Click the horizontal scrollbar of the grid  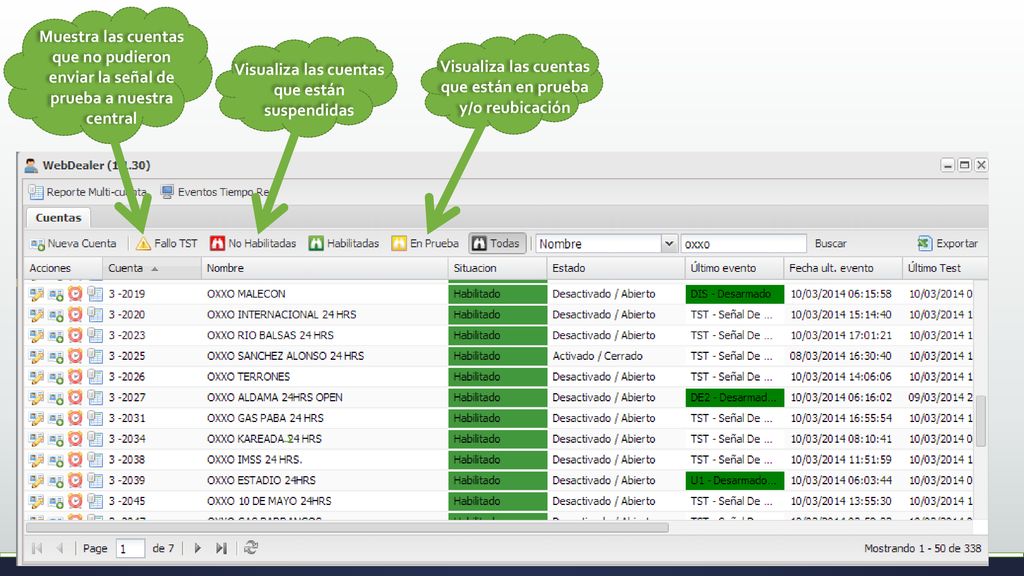click(x=347, y=527)
